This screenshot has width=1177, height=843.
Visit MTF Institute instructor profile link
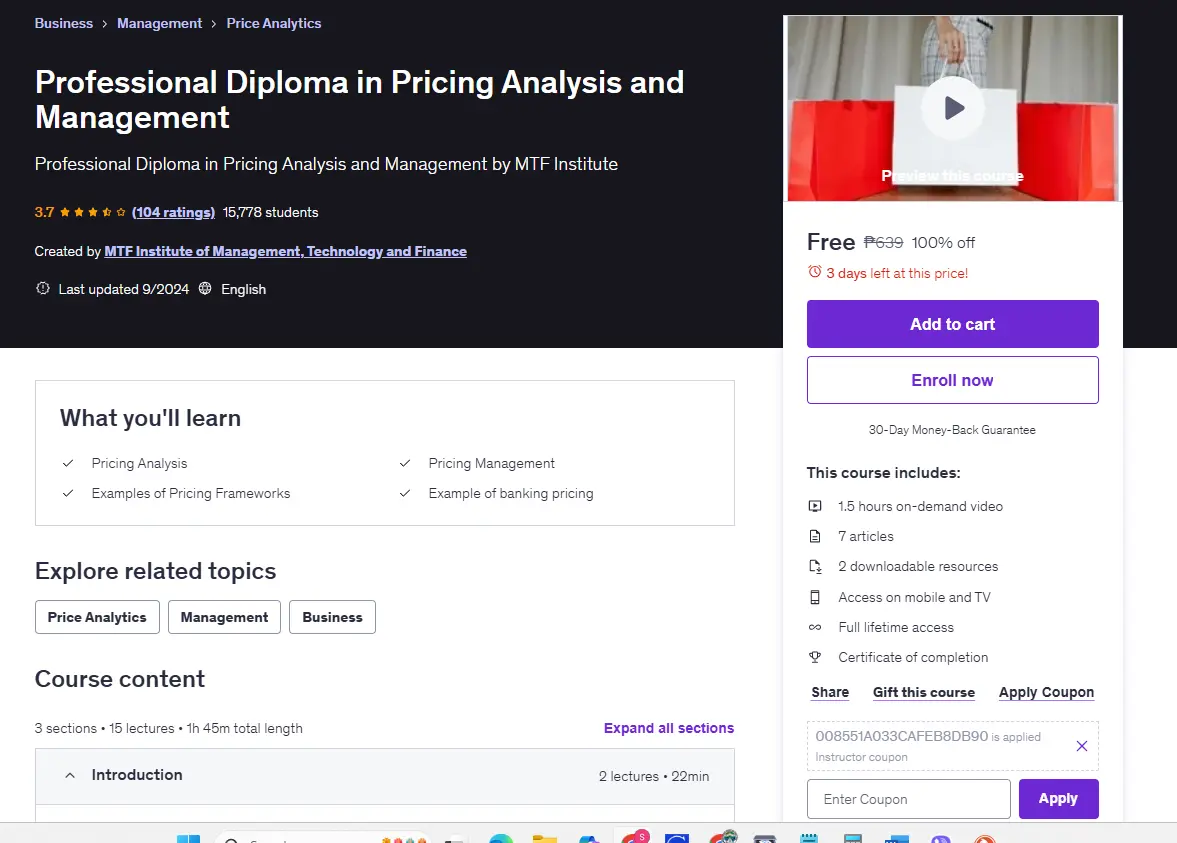point(285,251)
